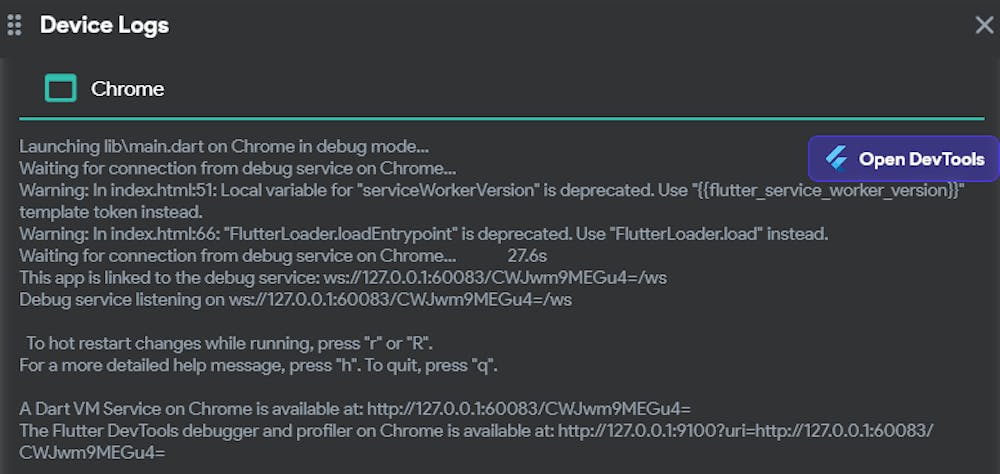
Task: Click the serviceWorkerVersion deprecation warning line
Action: pos(491,190)
